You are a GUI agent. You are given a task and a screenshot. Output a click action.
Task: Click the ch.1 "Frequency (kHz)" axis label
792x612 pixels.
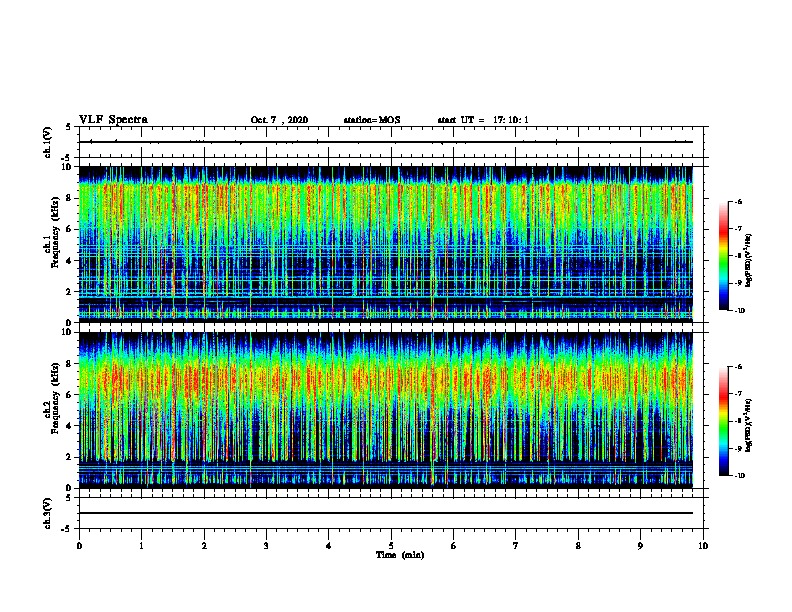(x=55, y=232)
